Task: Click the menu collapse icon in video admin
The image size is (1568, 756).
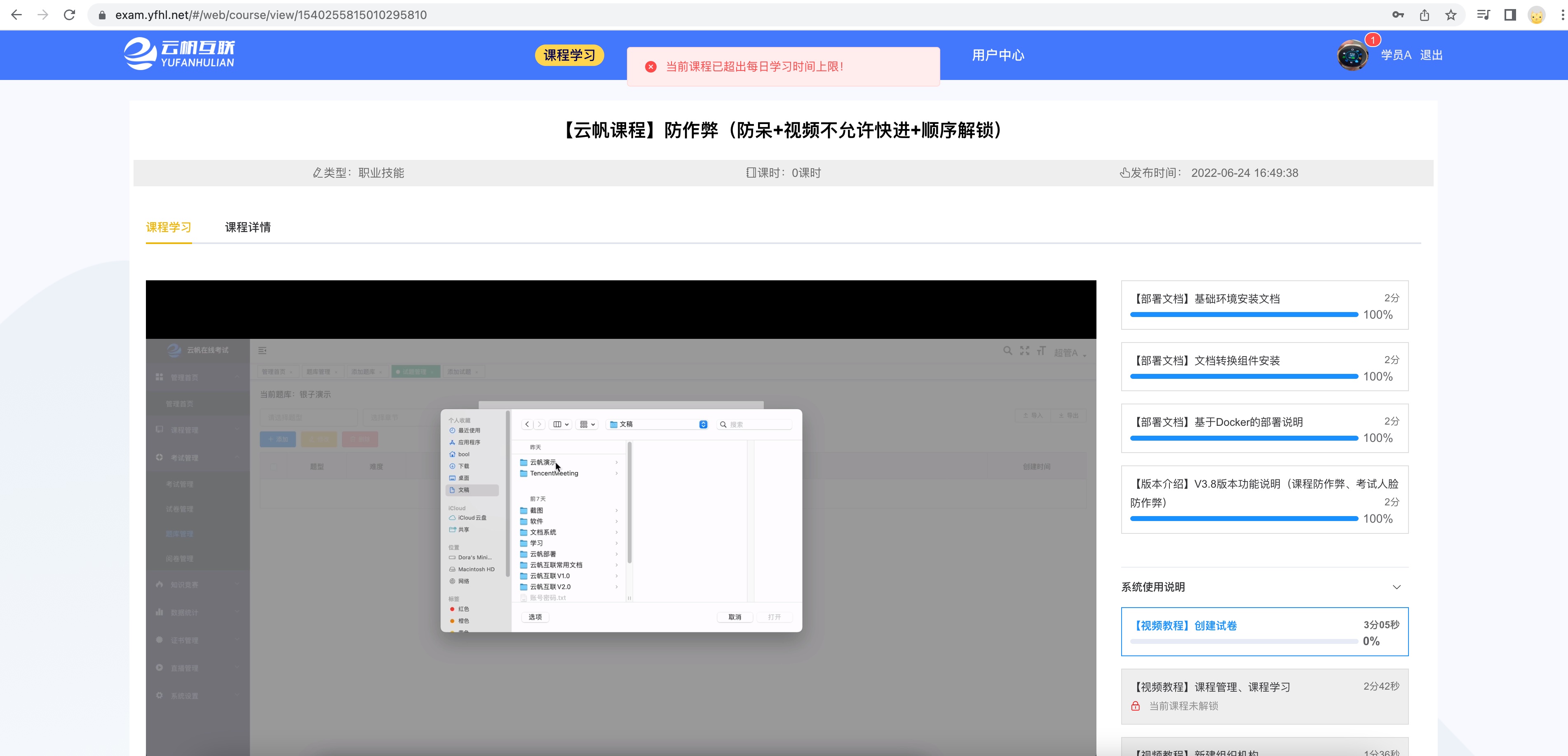Action: [262, 351]
